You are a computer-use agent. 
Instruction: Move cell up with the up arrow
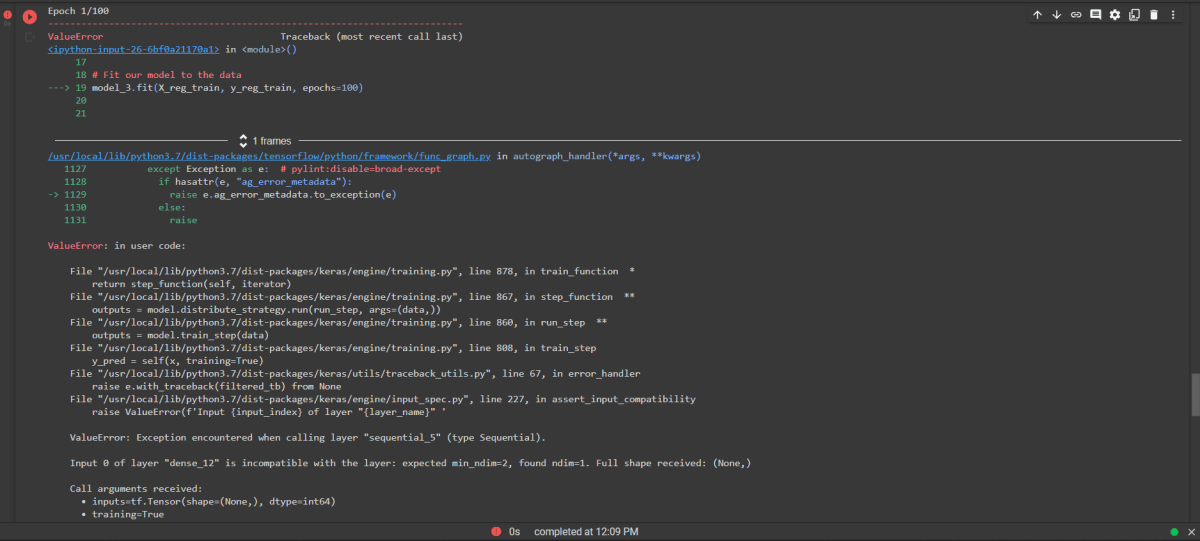pos(1037,15)
